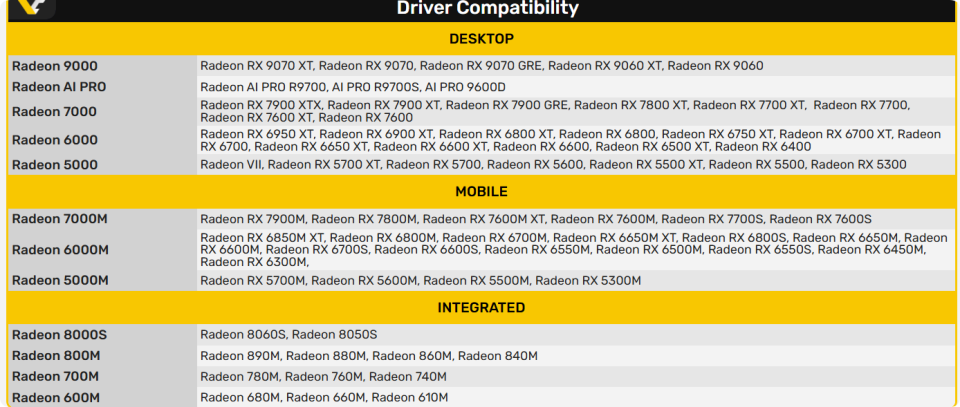Select the INTEGRATED section header

pos(481,307)
